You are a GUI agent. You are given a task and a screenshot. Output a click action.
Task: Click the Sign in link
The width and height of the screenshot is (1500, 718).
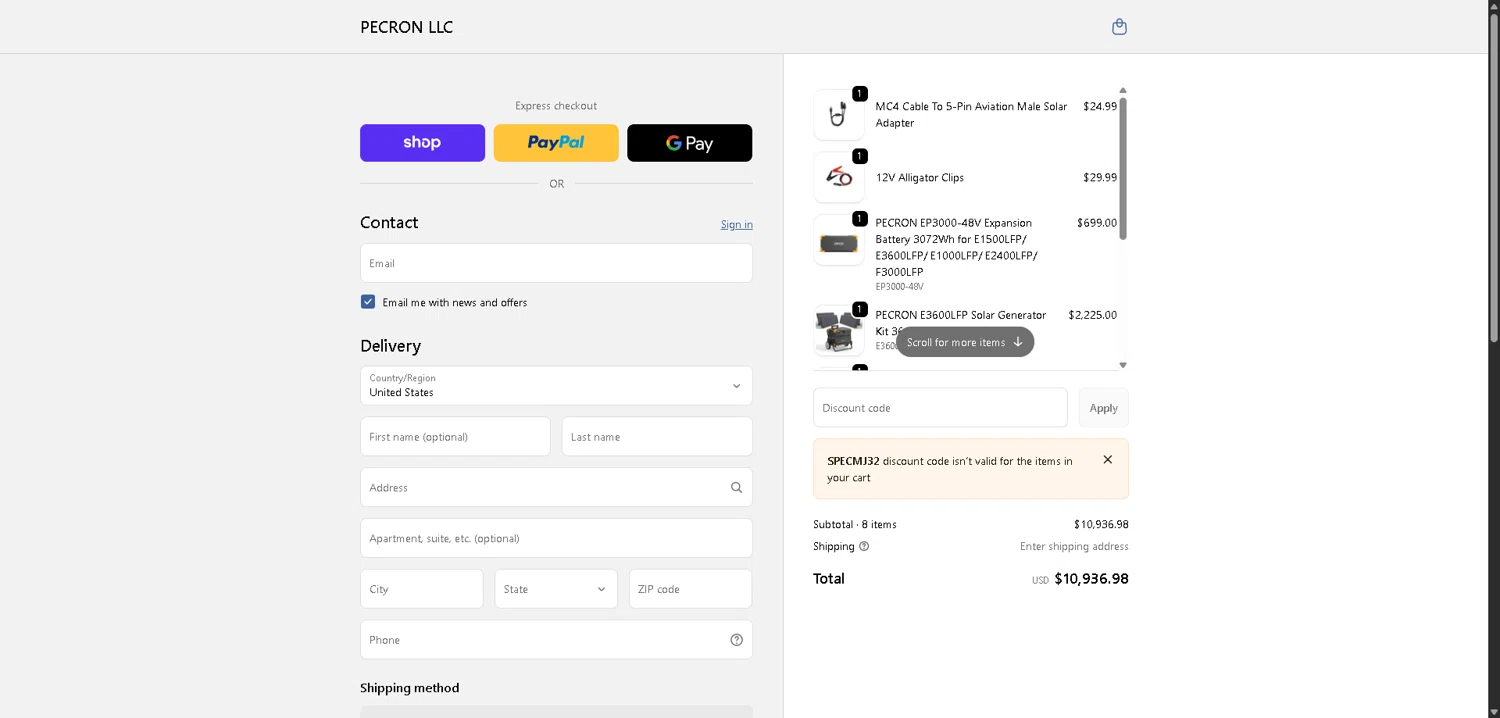[737, 224]
